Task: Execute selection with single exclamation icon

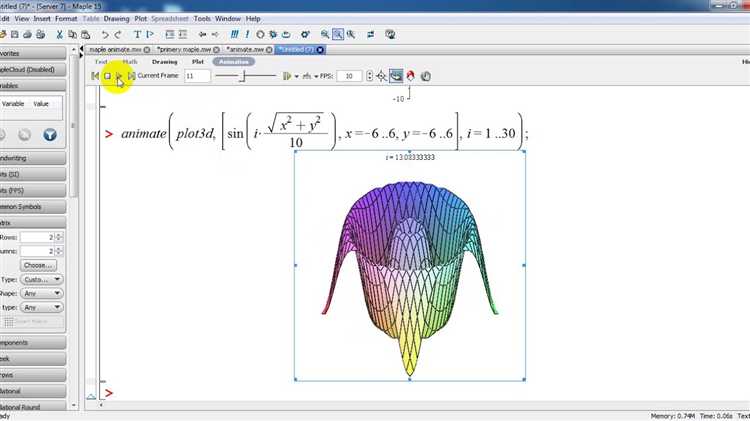Action: click(247, 34)
